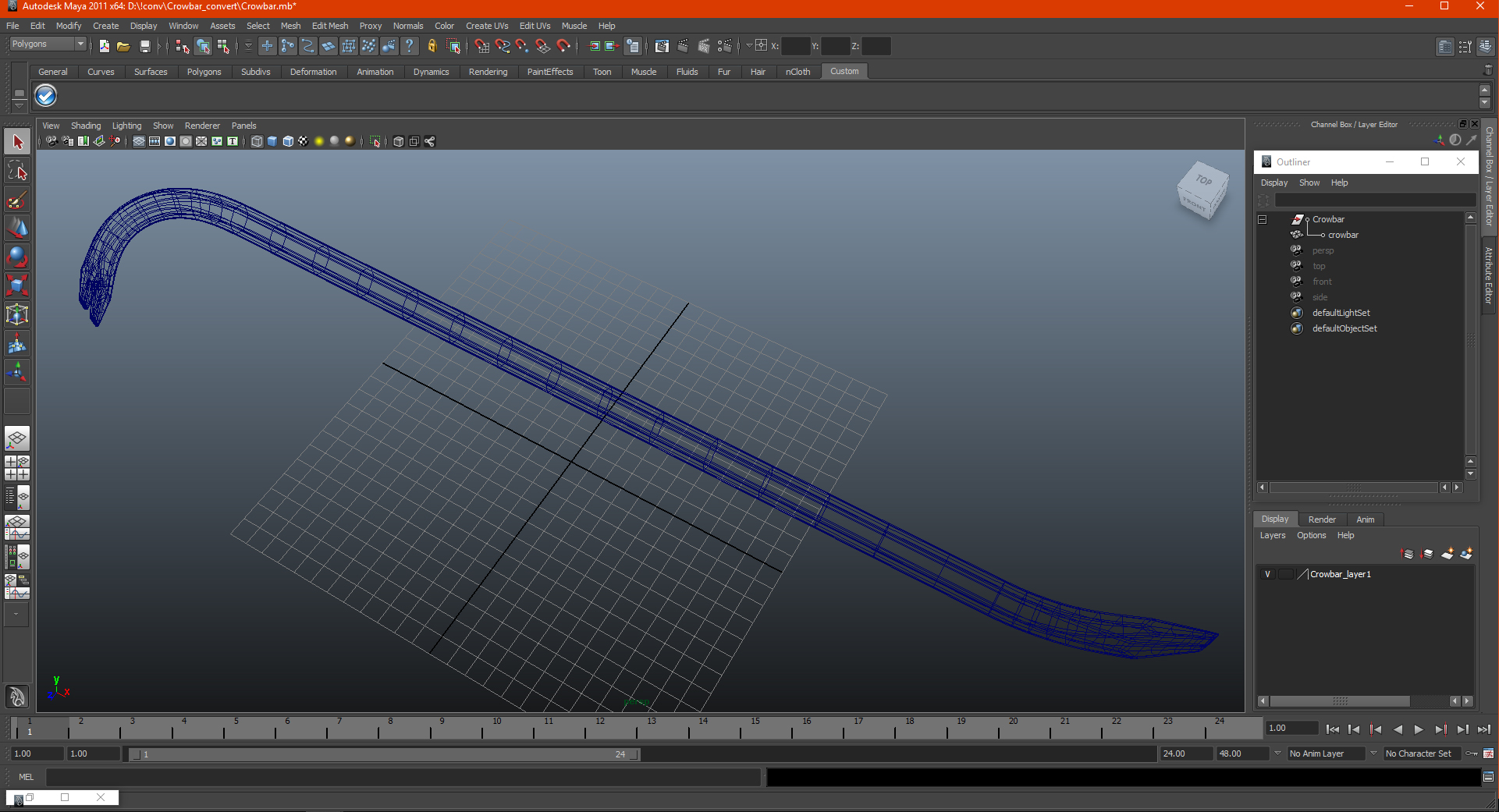Image resolution: width=1499 pixels, height=812 pixels.
Task: Toggle auto keyframe key icon
Action: point(1472,753)
